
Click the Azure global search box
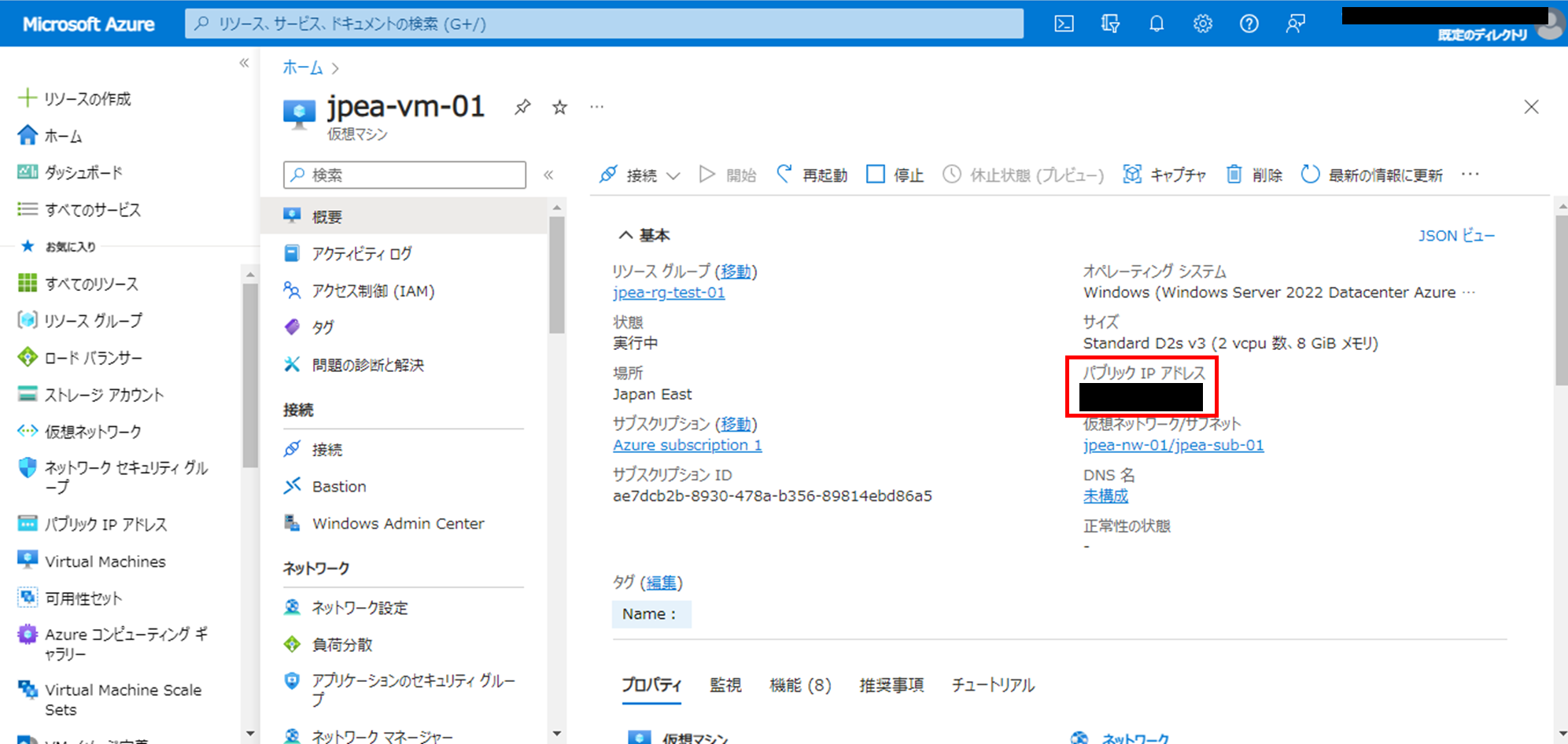[x=604, y=24]
